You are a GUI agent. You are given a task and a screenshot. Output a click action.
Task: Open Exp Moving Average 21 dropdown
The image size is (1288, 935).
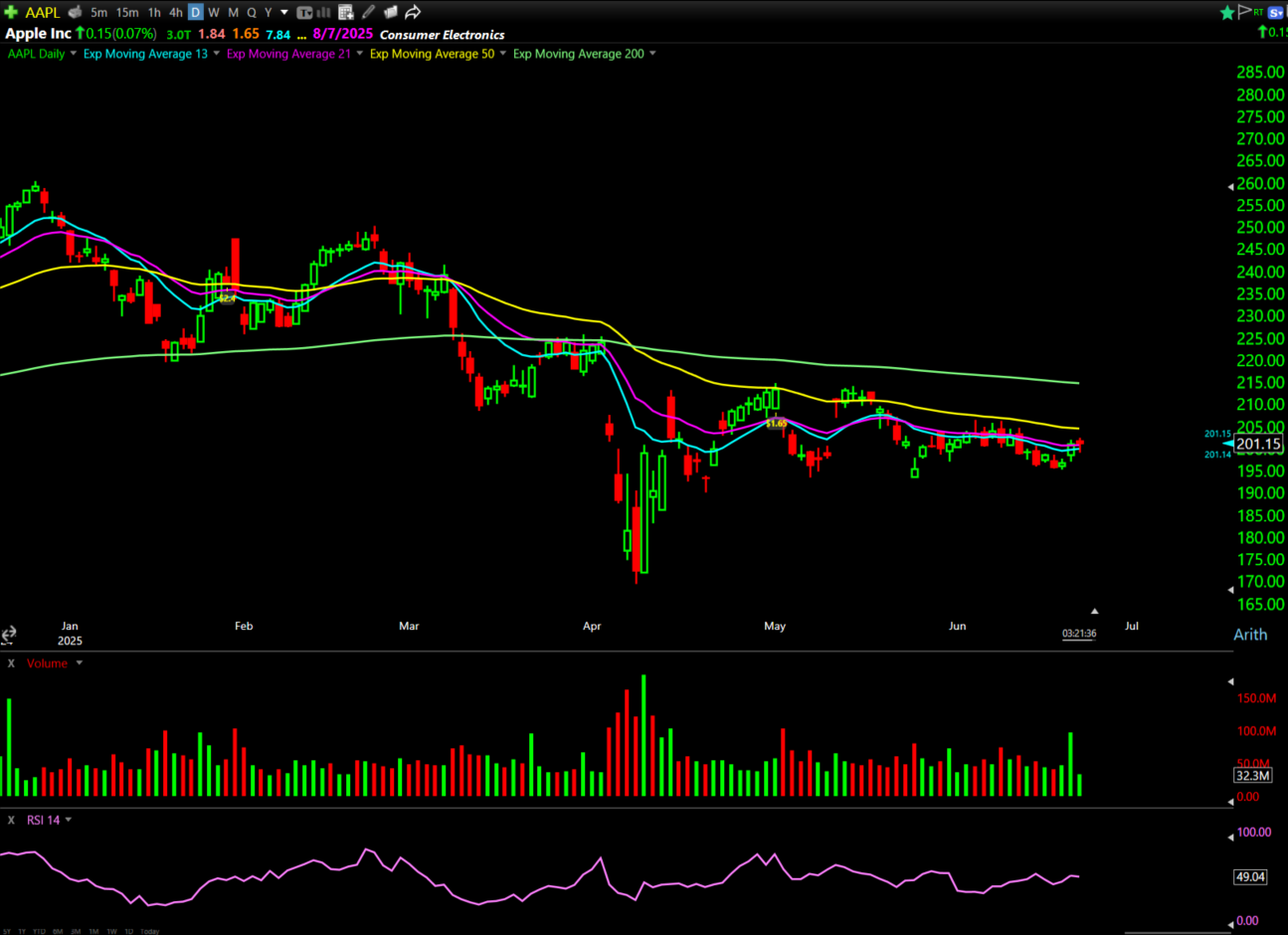pos(360,54)
